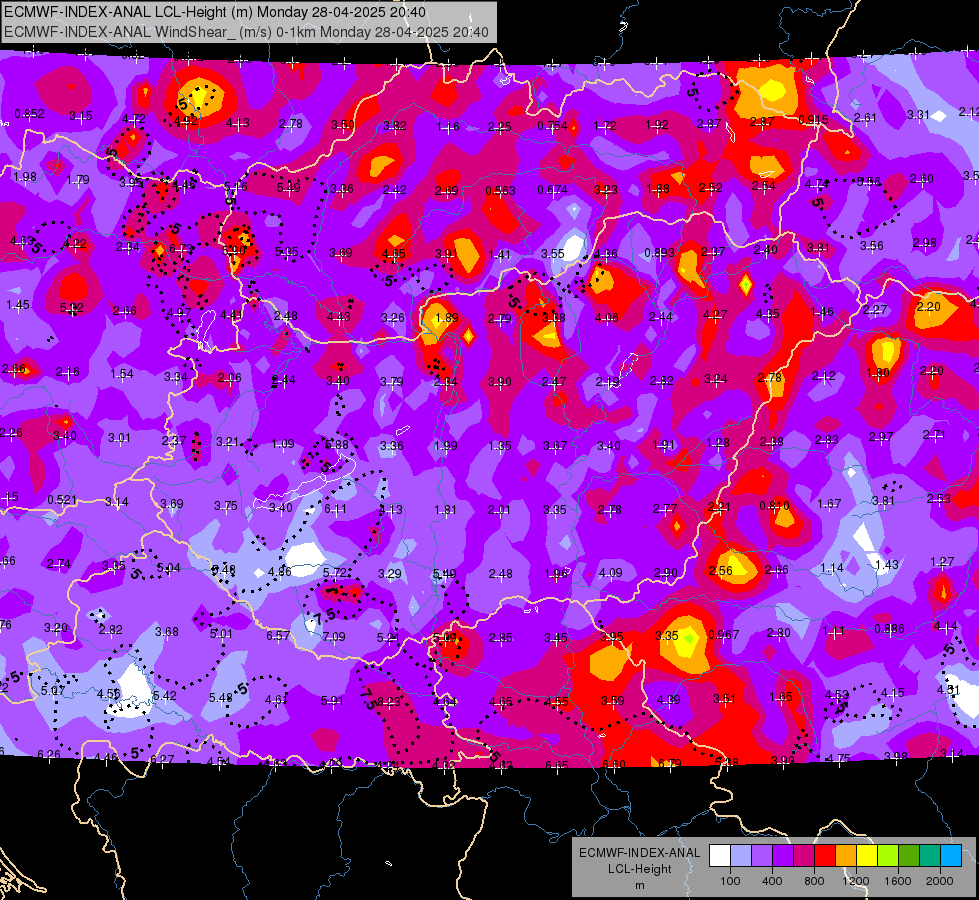The width and height of the screenshot is (979, 900).
Task: Click the wind shear value 5.91
Action: 332,701
